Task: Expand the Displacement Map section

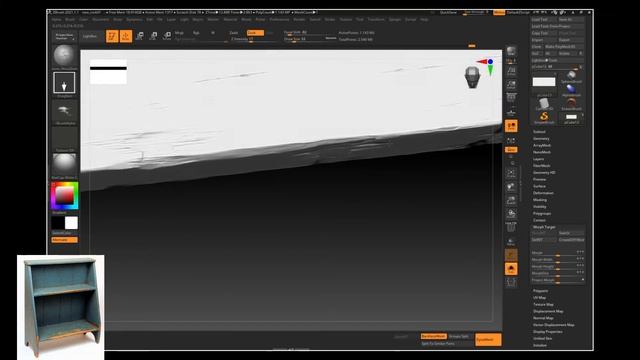Action: pos(548,311)
